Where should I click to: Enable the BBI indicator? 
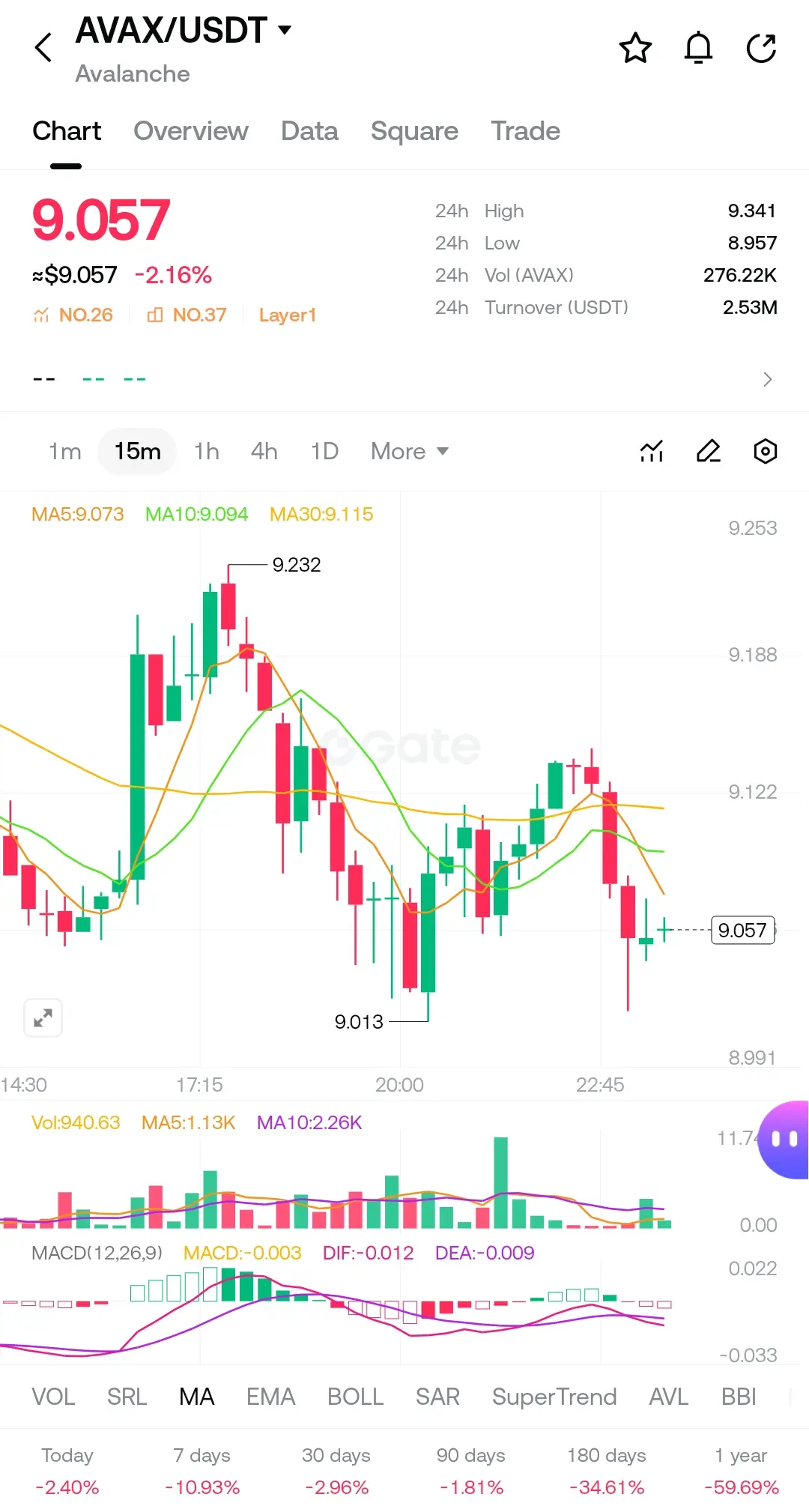click(x=739, y=1397)
